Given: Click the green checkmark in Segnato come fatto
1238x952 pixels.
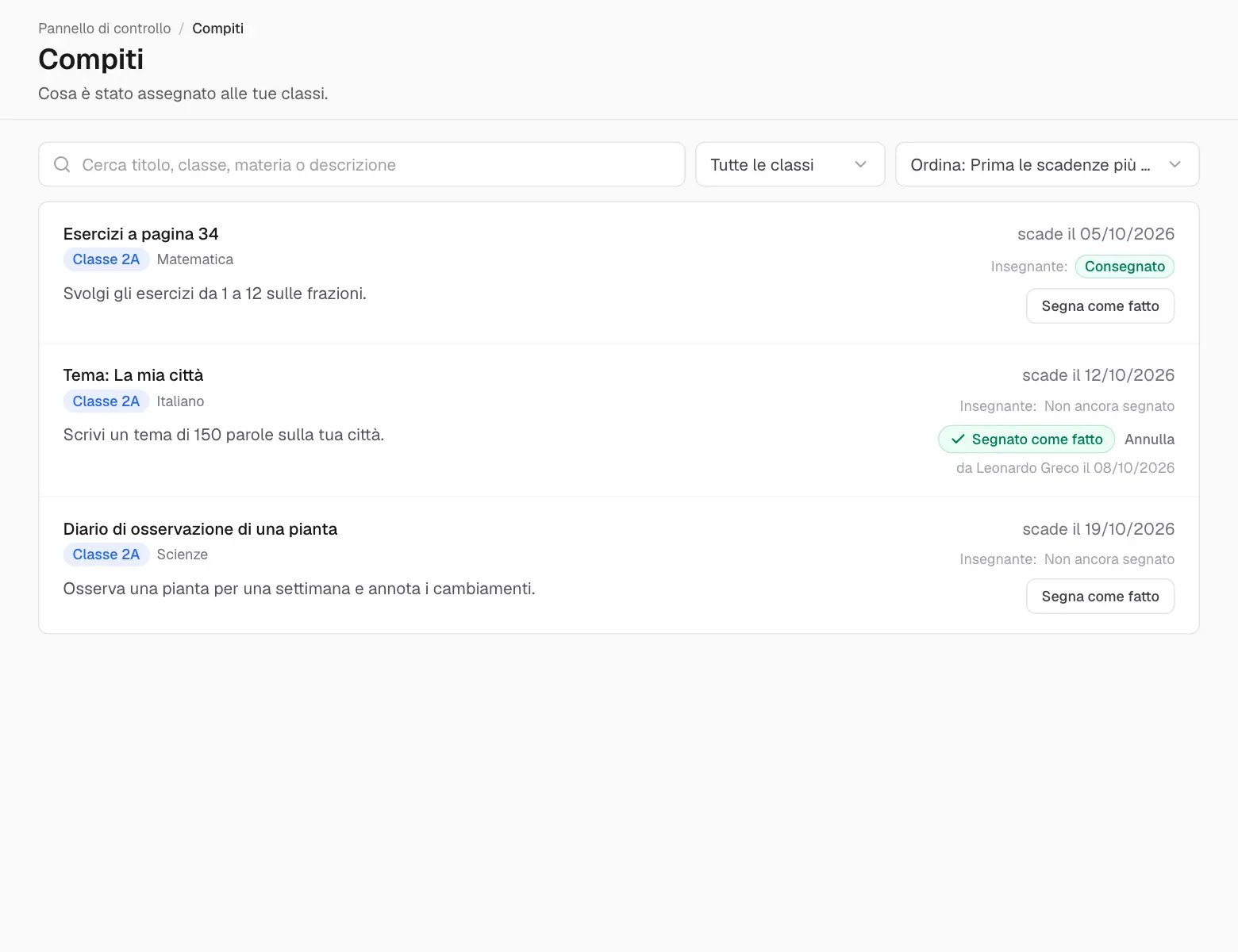Looking at the screenshot, I should point(958,440).
